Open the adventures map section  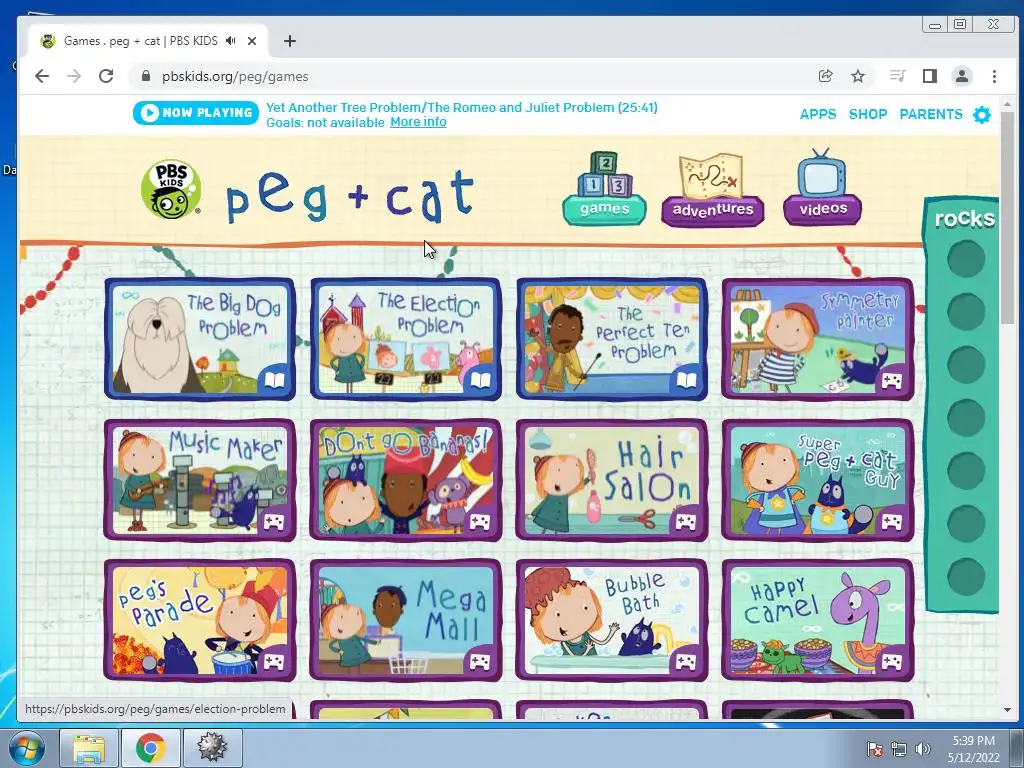click(x=712, y=190)
